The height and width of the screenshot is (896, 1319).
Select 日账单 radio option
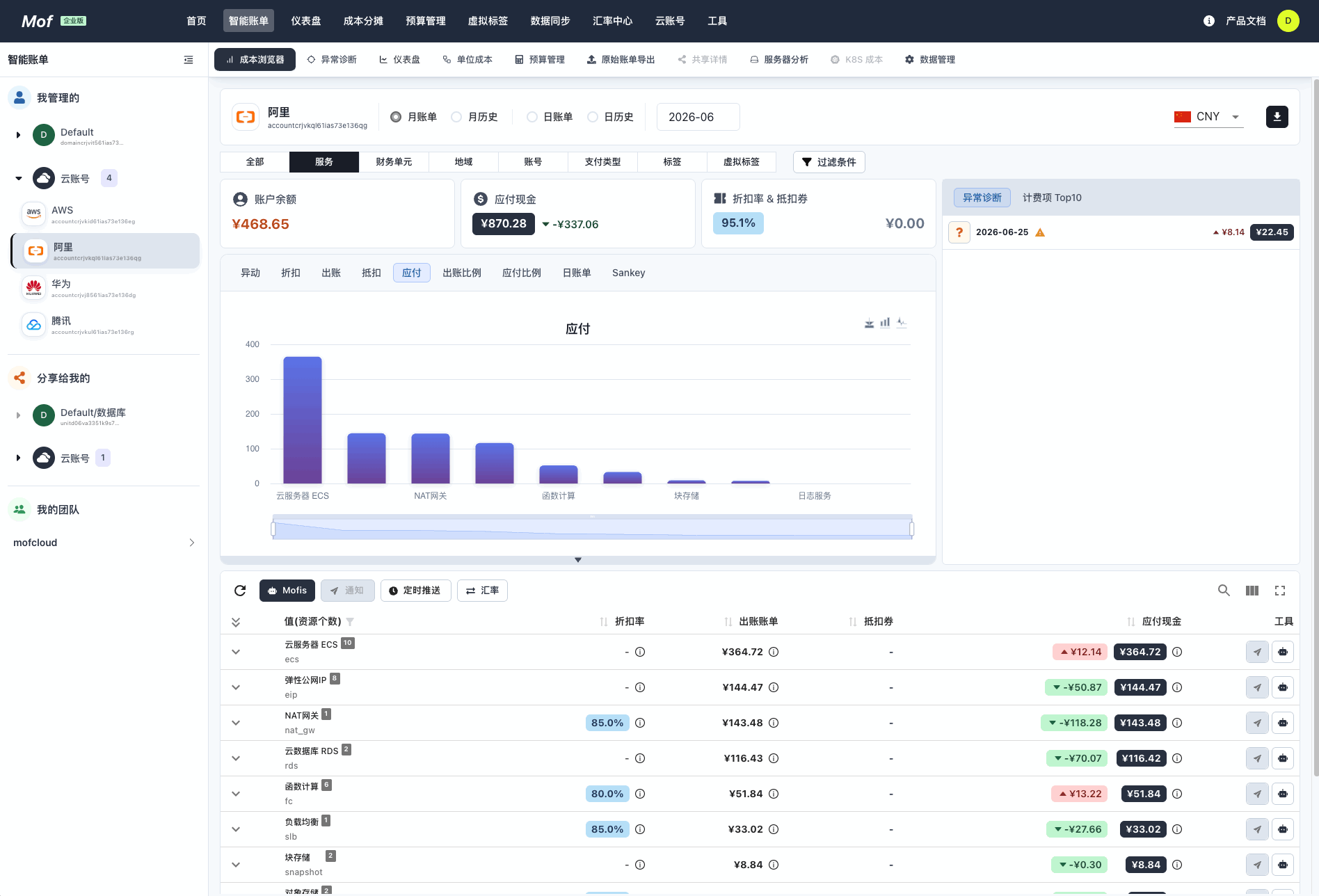tap(532, 117)
